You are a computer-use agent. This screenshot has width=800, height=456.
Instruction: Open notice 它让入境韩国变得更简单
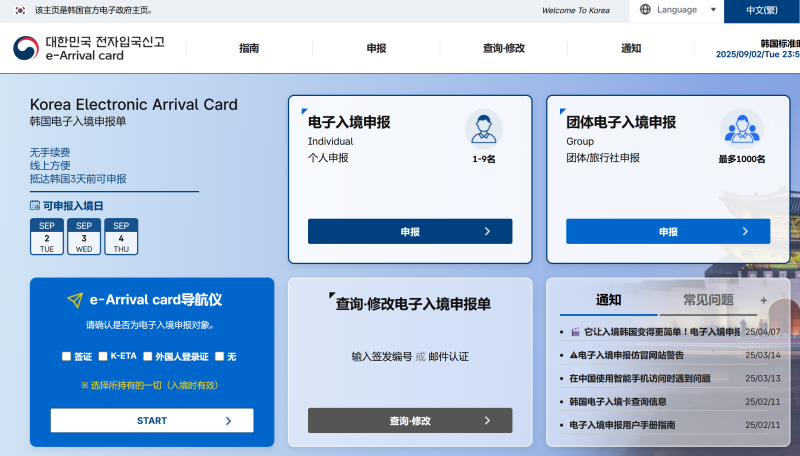point(662,332)
